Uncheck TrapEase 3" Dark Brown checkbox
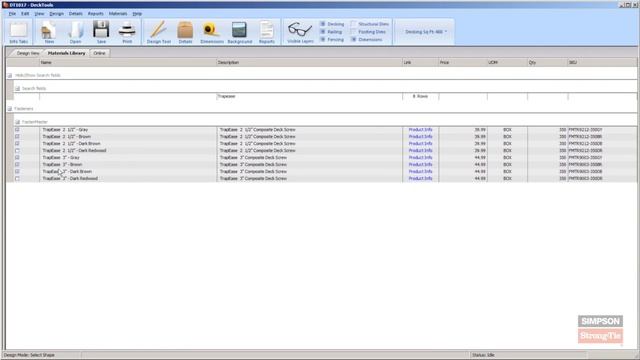 pyautogui.click(x=17, y=171)
